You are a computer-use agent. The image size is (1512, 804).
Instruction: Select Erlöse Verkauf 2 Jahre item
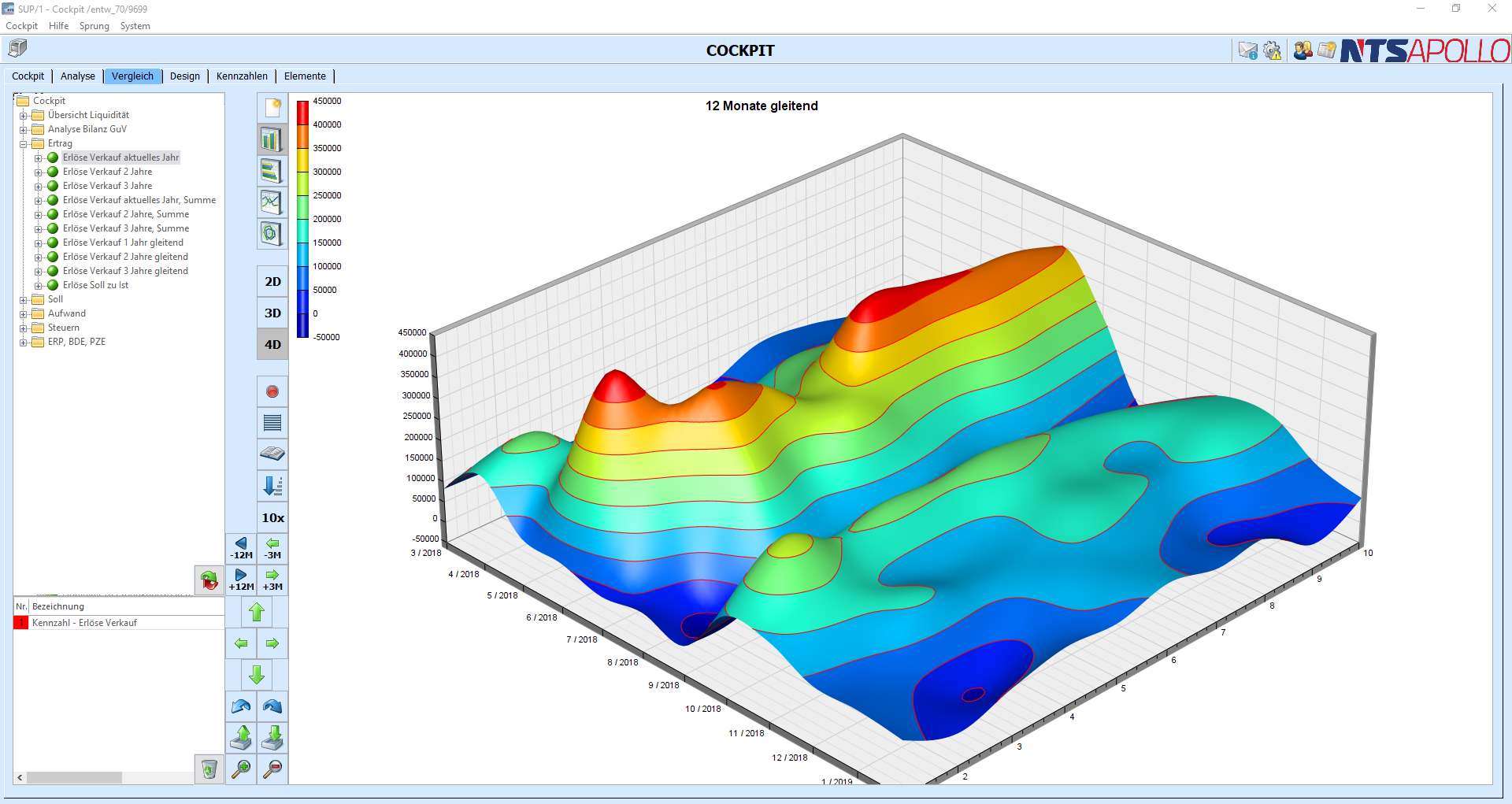pyautogui.click(x=108, y=172)
